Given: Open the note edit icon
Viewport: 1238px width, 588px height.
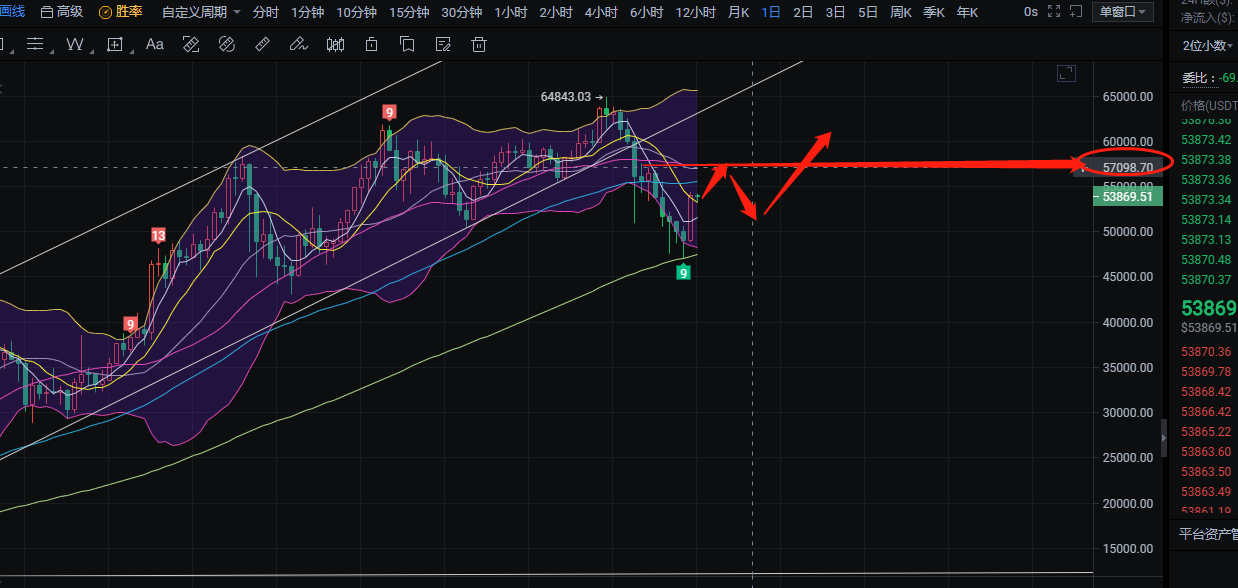Looking at the screenshot, I should tap(443, 45).
